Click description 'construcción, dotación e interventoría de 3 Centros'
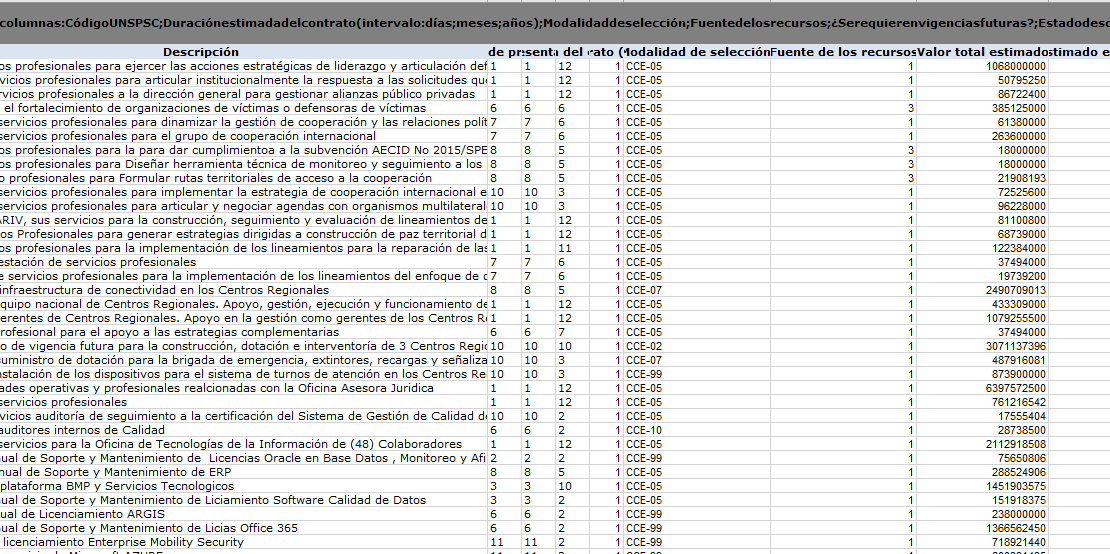 [x=244, y=346]
